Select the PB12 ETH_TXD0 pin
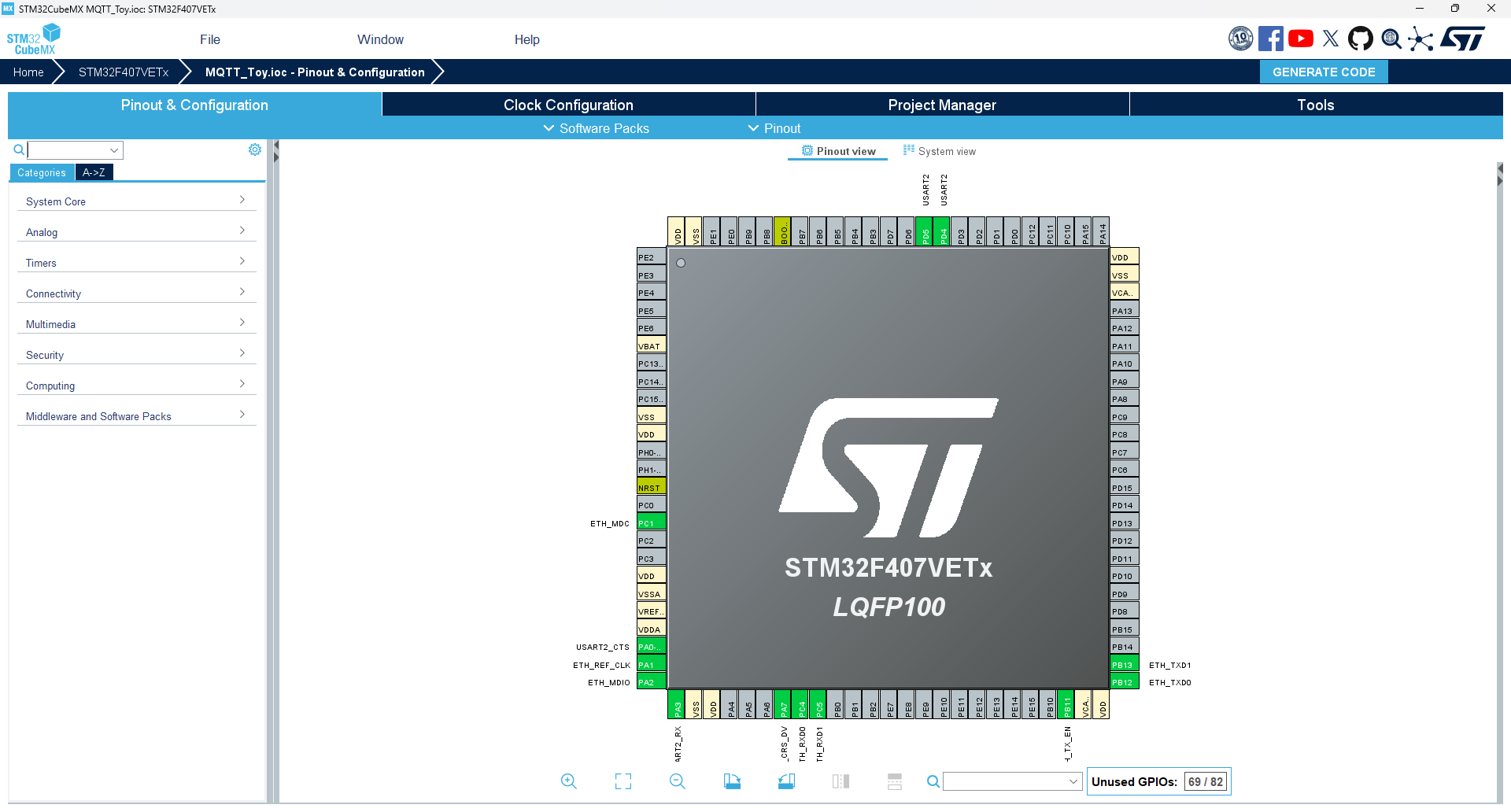Image resolution: width=1511 pixels, height=812 pixels. pyautogui.click(x=1125, y=682)
